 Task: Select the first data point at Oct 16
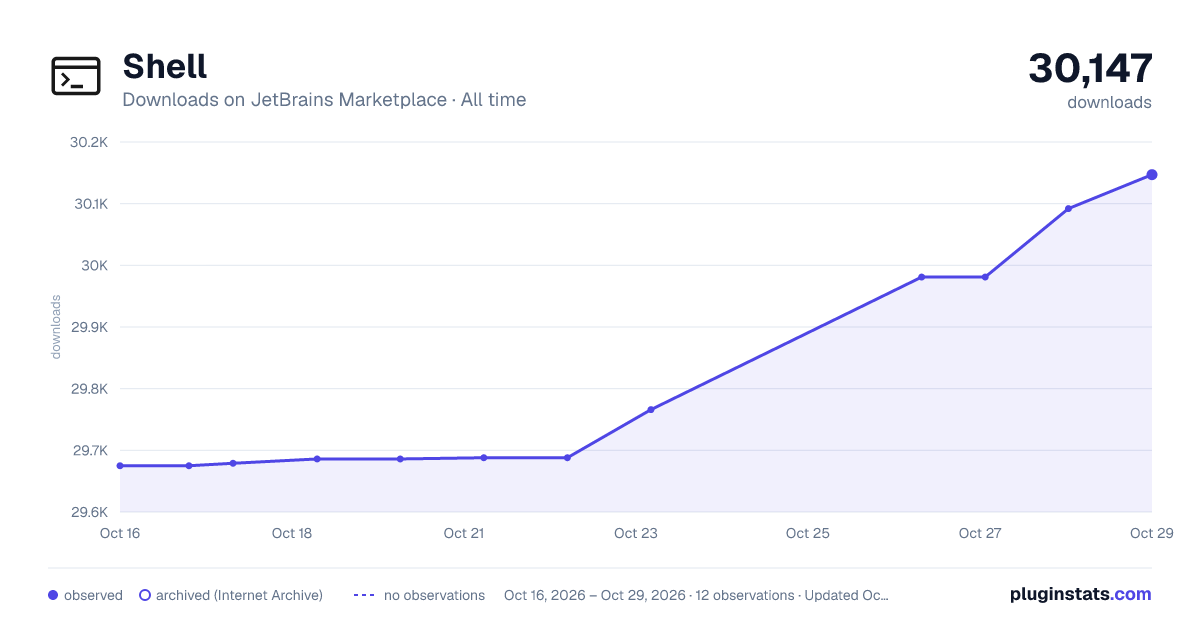click(x=120, y=466)
